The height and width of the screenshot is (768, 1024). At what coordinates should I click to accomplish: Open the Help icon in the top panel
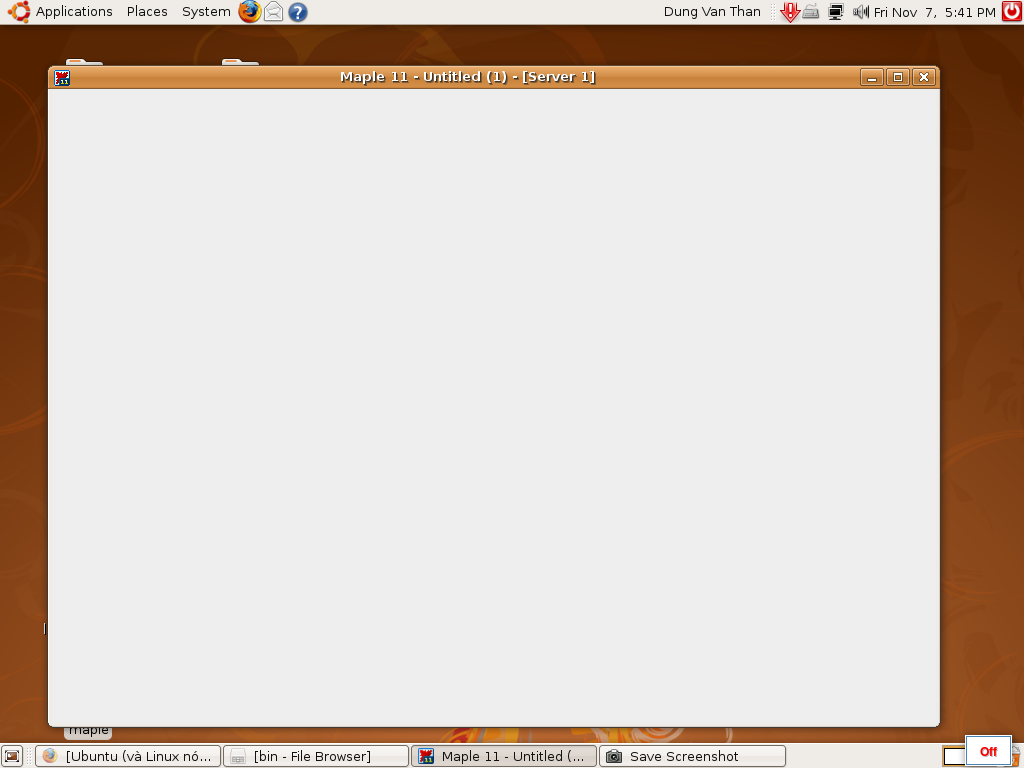[x=298, y=12]
